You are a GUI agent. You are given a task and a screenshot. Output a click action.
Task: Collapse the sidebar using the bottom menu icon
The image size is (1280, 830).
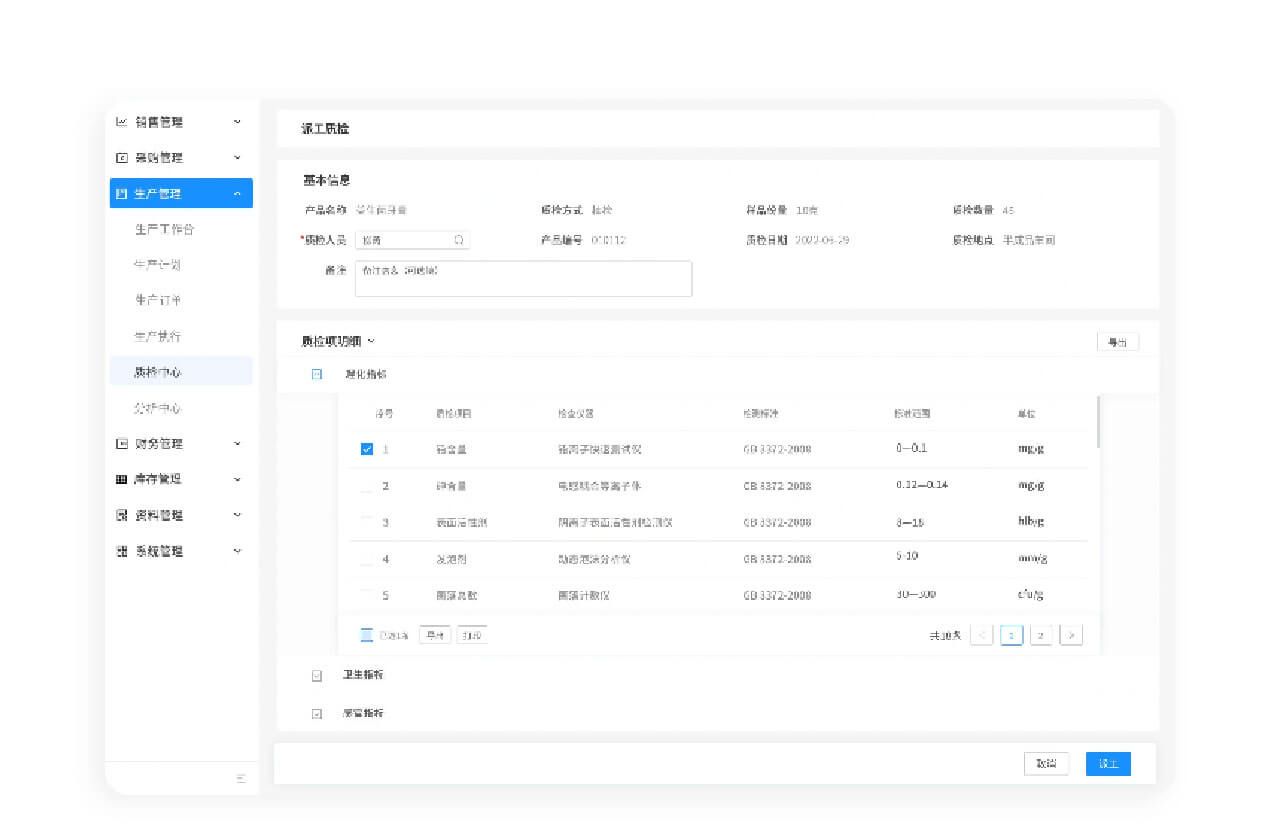tap(241, 778)
